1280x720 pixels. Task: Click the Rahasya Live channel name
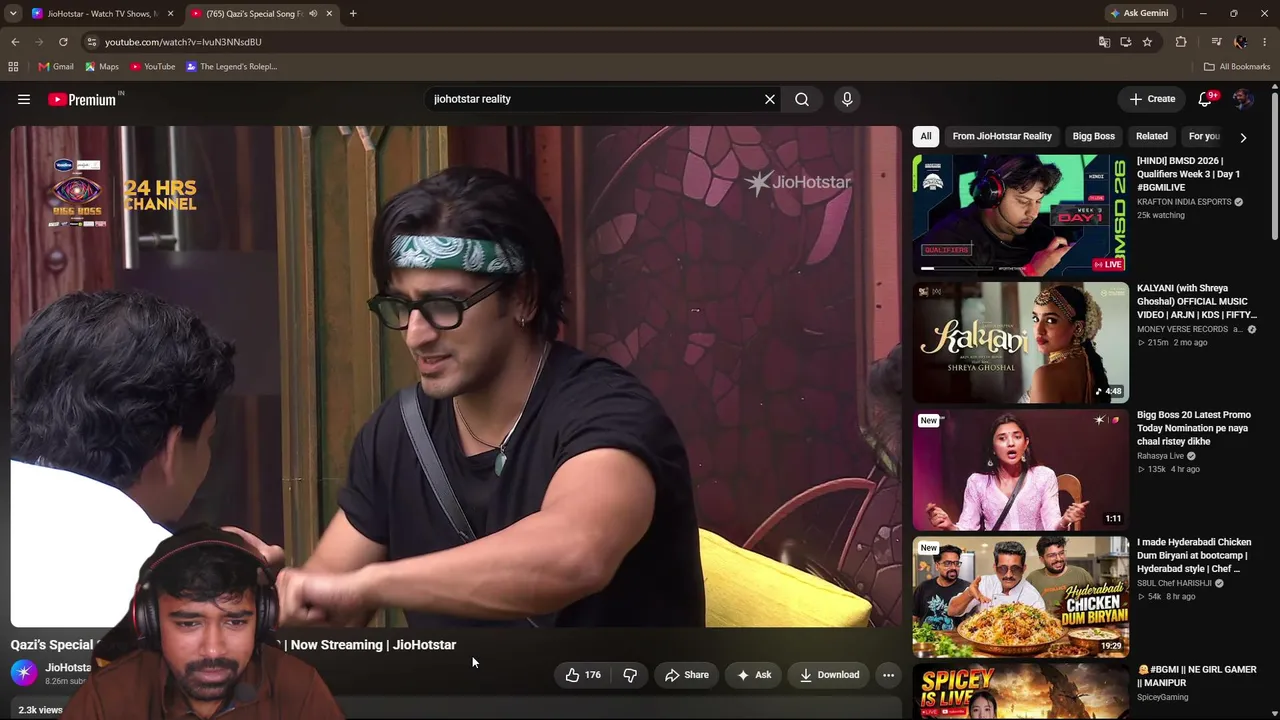point(1160,456)
